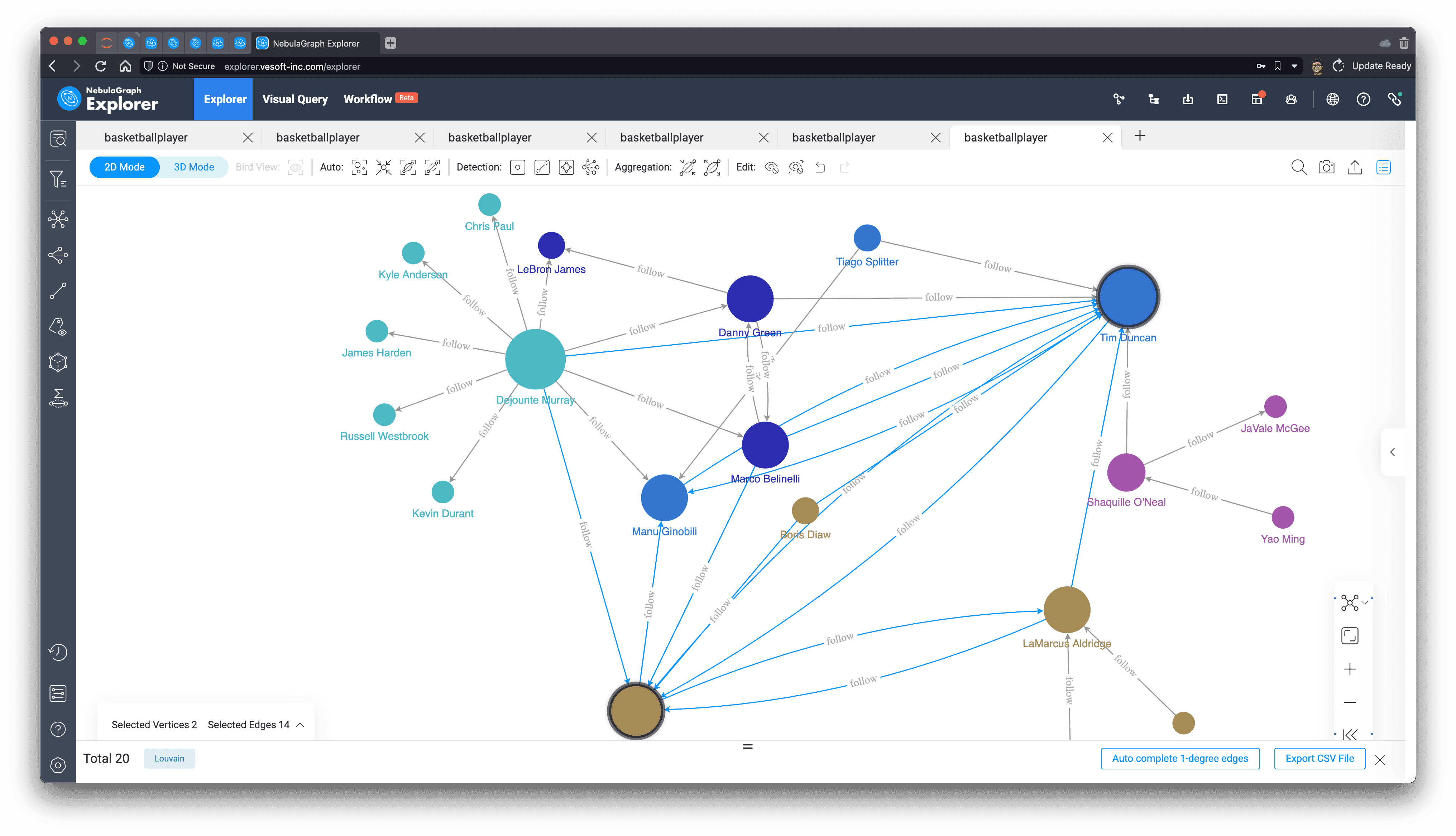Click Export CSV File button

coord(1319,759)
